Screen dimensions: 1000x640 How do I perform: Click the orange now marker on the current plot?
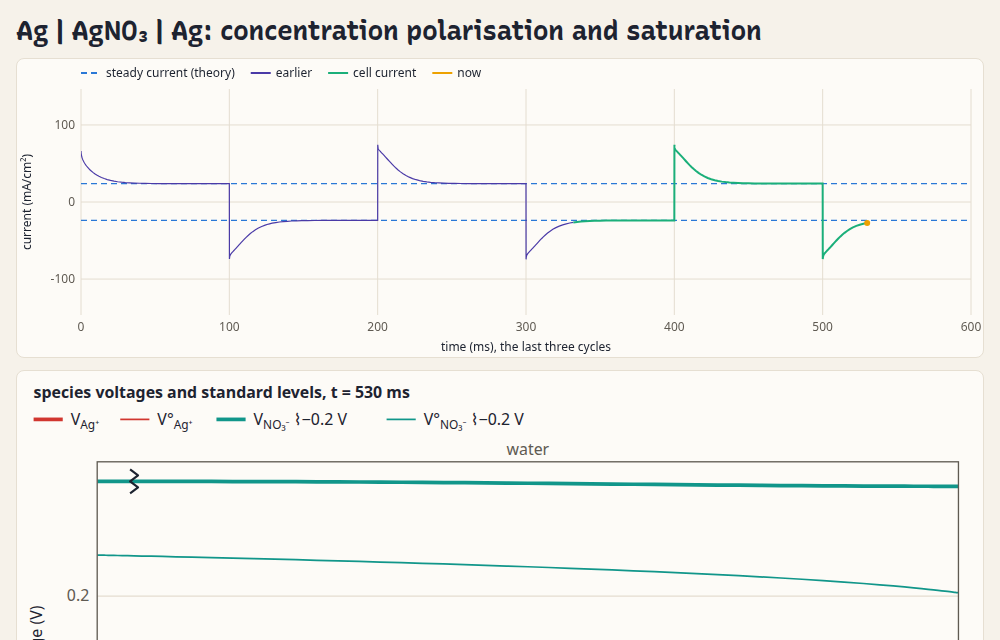tap(867, 223)
